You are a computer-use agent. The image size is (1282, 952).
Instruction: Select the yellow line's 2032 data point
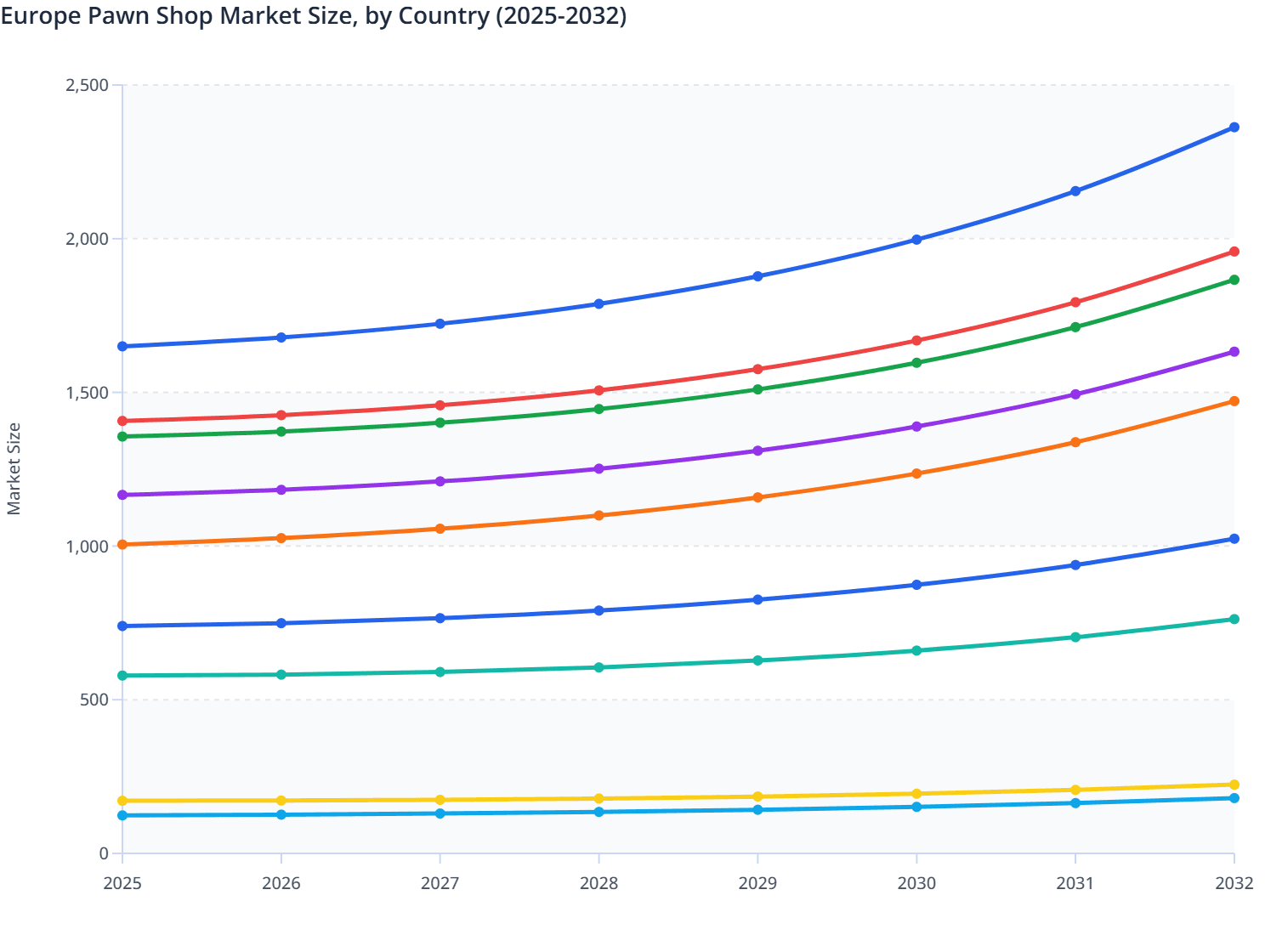1234,784
